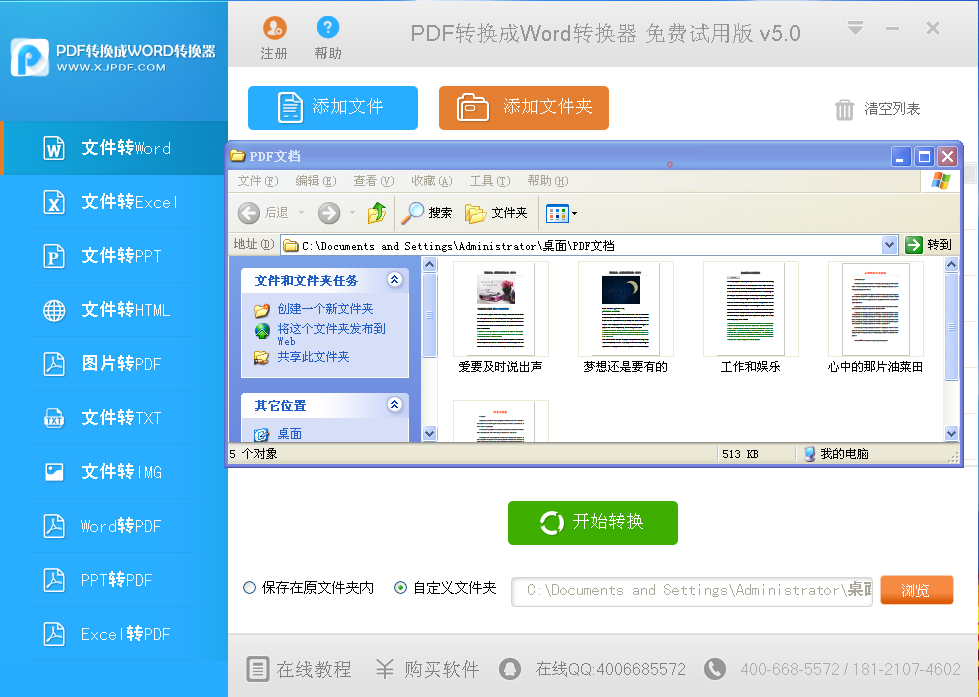Select 文件转Excel in sidebar
979x697 pixels.
click(x=115, y=202)
